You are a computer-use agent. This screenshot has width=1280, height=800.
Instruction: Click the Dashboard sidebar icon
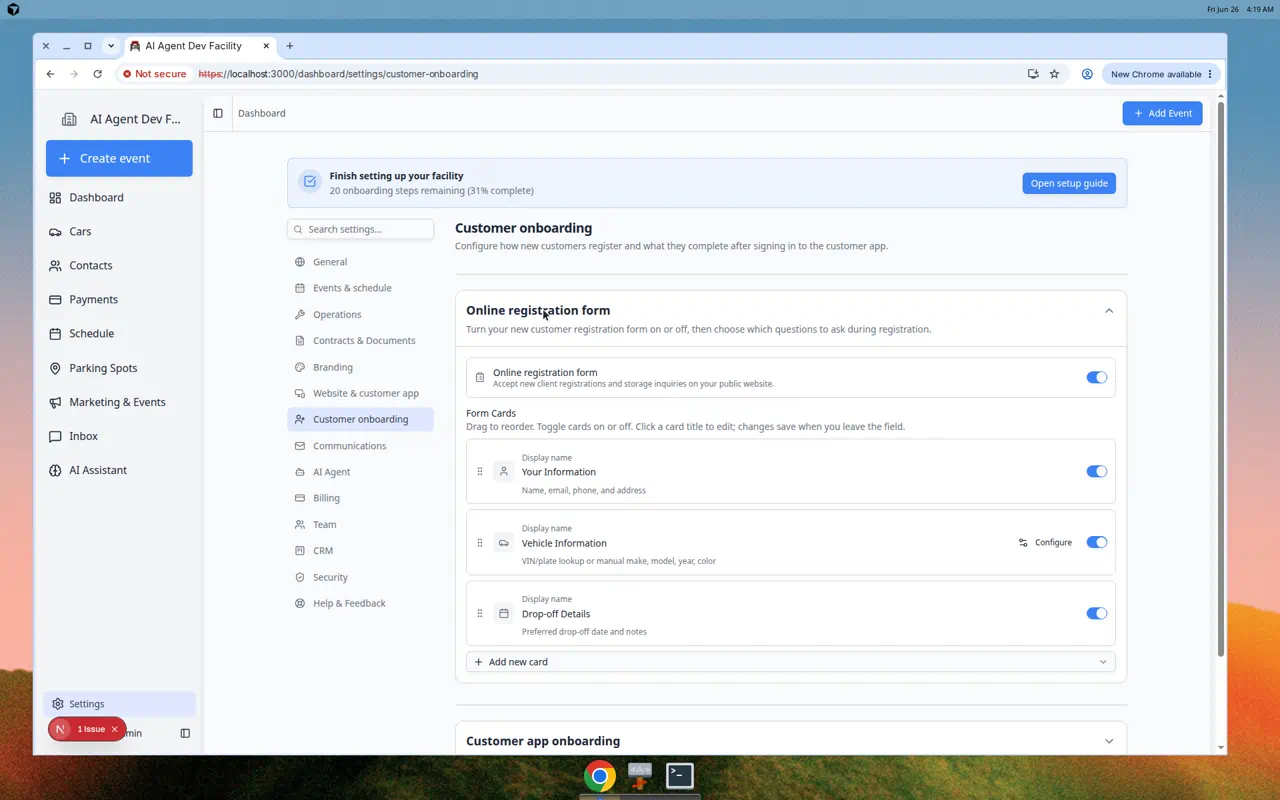click(55, 197)
